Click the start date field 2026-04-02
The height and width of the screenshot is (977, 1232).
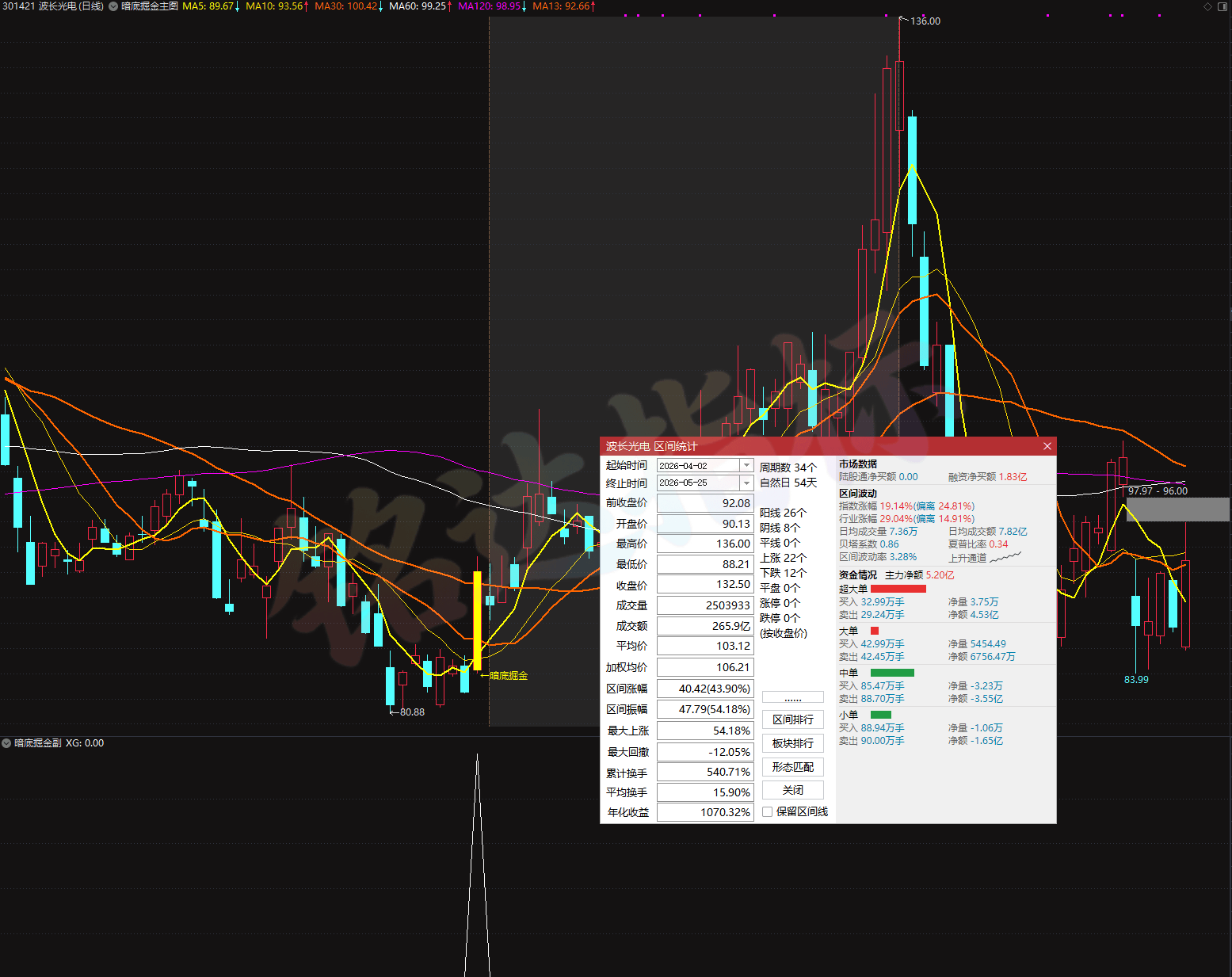[x=698, y=466]
